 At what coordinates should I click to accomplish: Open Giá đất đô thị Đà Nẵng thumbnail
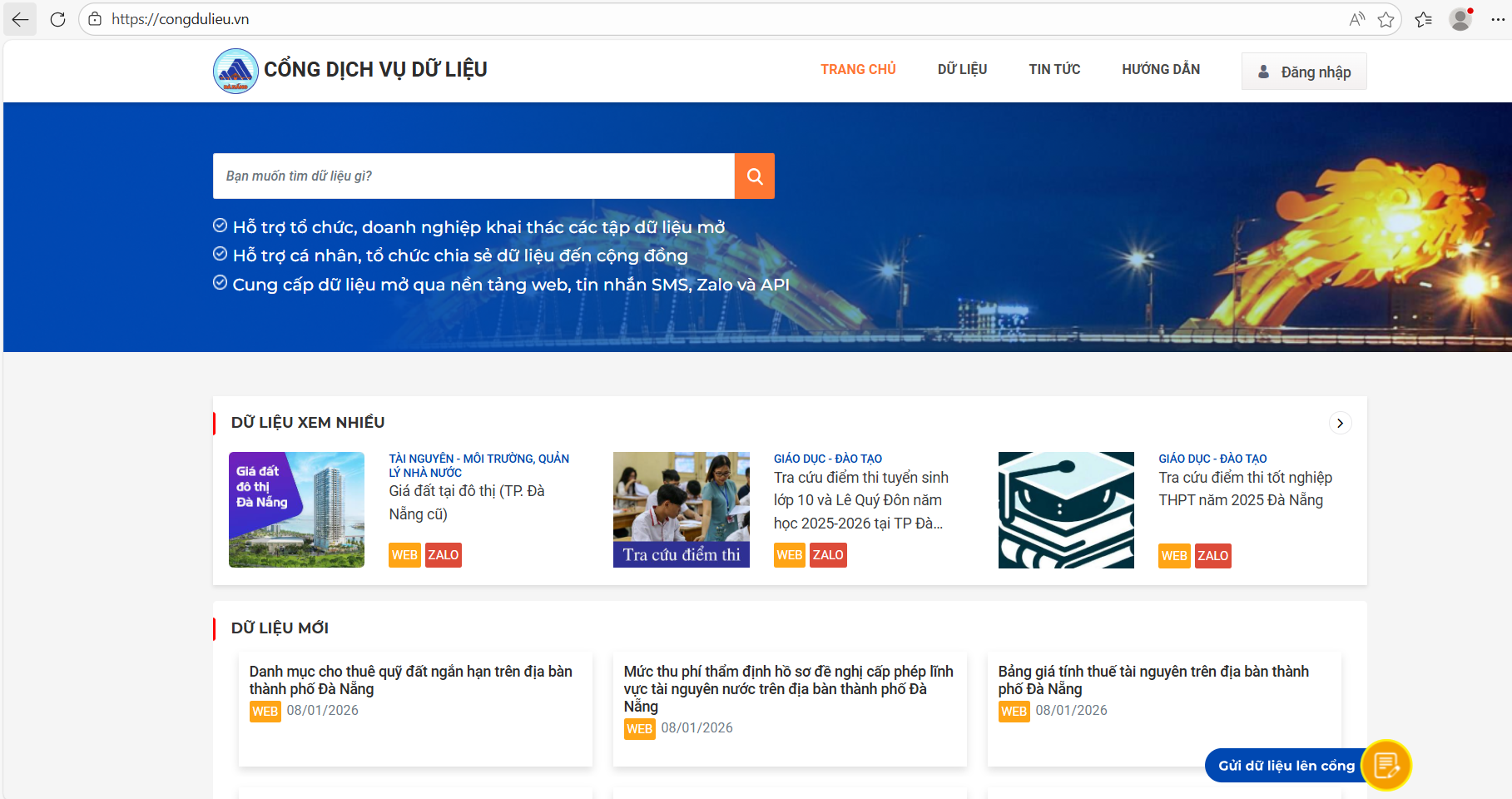point(296,509)
